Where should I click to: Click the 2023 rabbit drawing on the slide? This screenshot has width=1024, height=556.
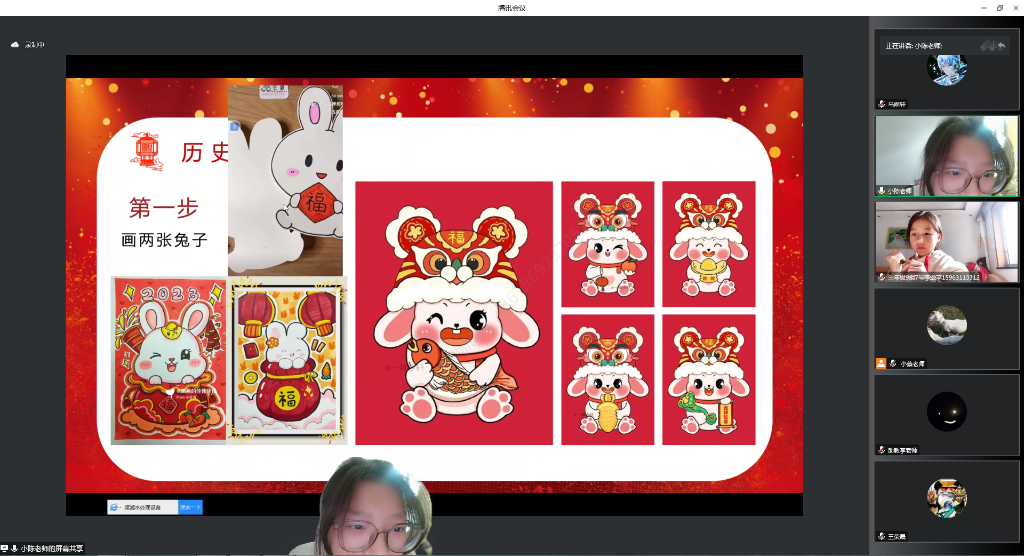tap(168, 359)
